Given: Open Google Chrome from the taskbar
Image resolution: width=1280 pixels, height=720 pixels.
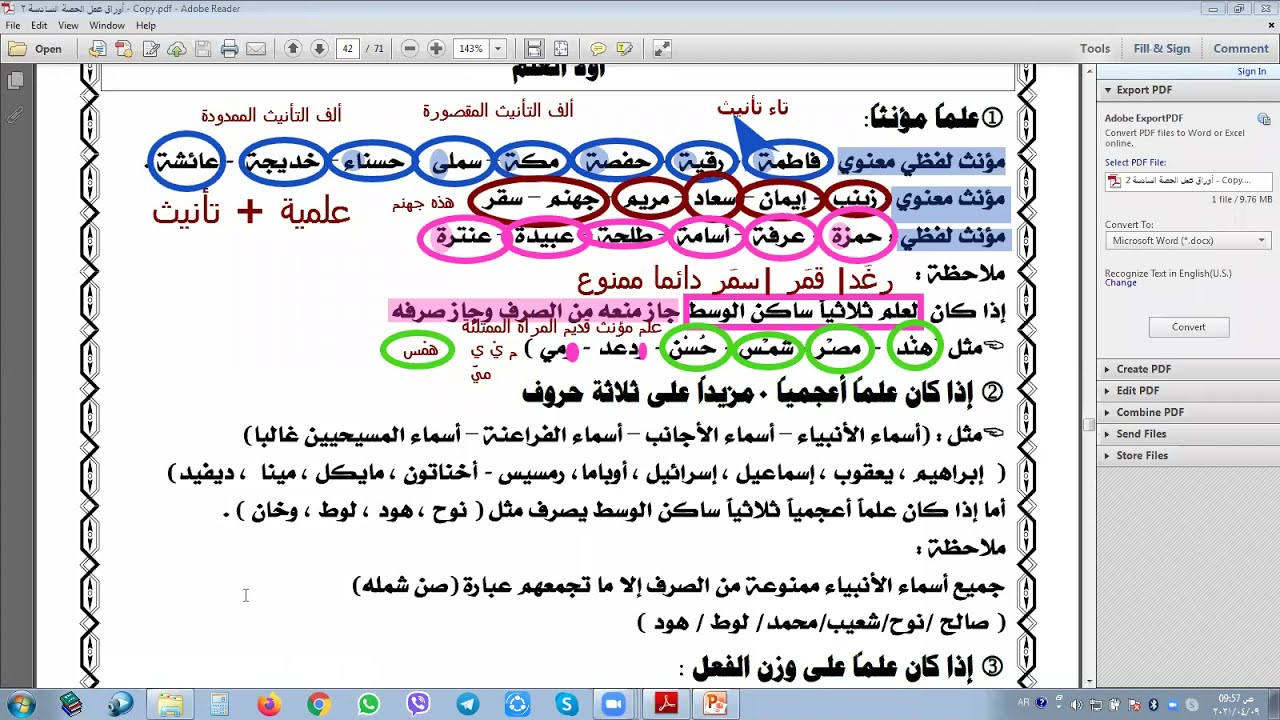Looking at the screenshot, I should point(318,705).
